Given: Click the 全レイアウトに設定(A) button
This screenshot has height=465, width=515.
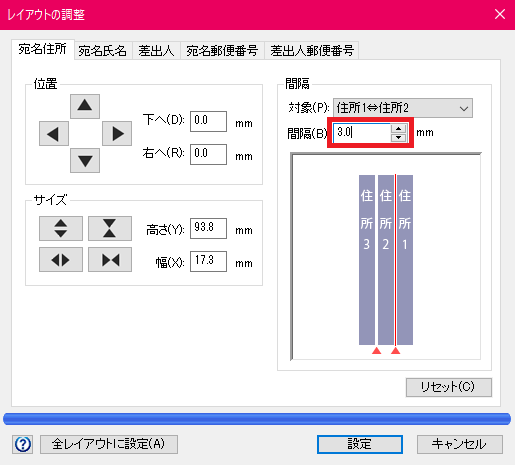Looking at the screenshot, I should [109, 444].
